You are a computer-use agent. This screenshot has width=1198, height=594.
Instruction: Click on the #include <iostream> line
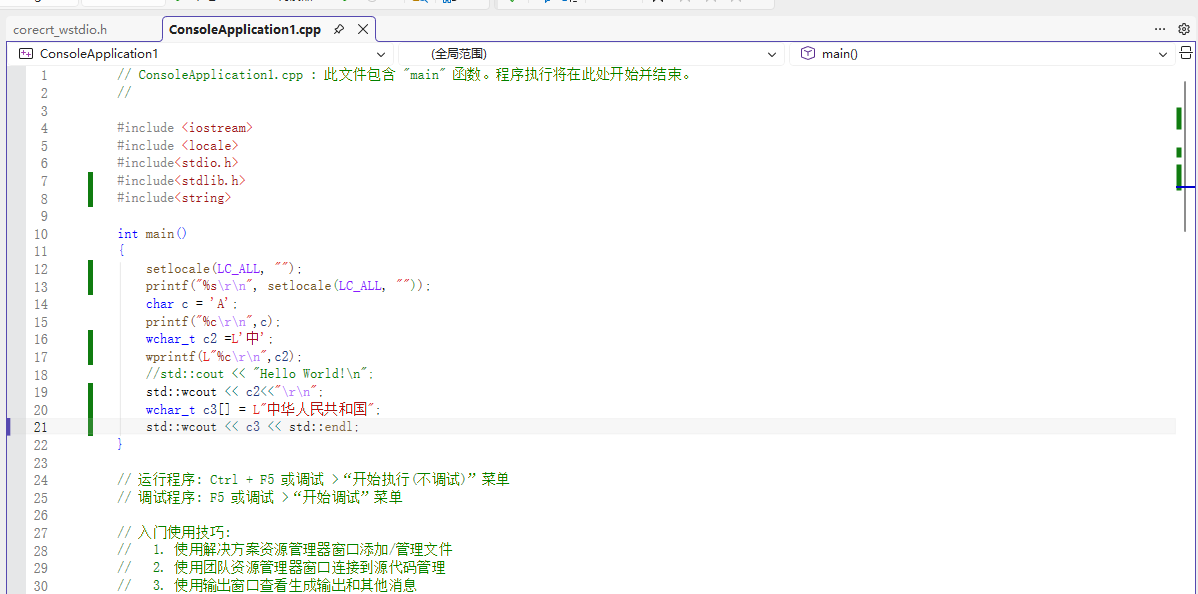coord(185,128)
